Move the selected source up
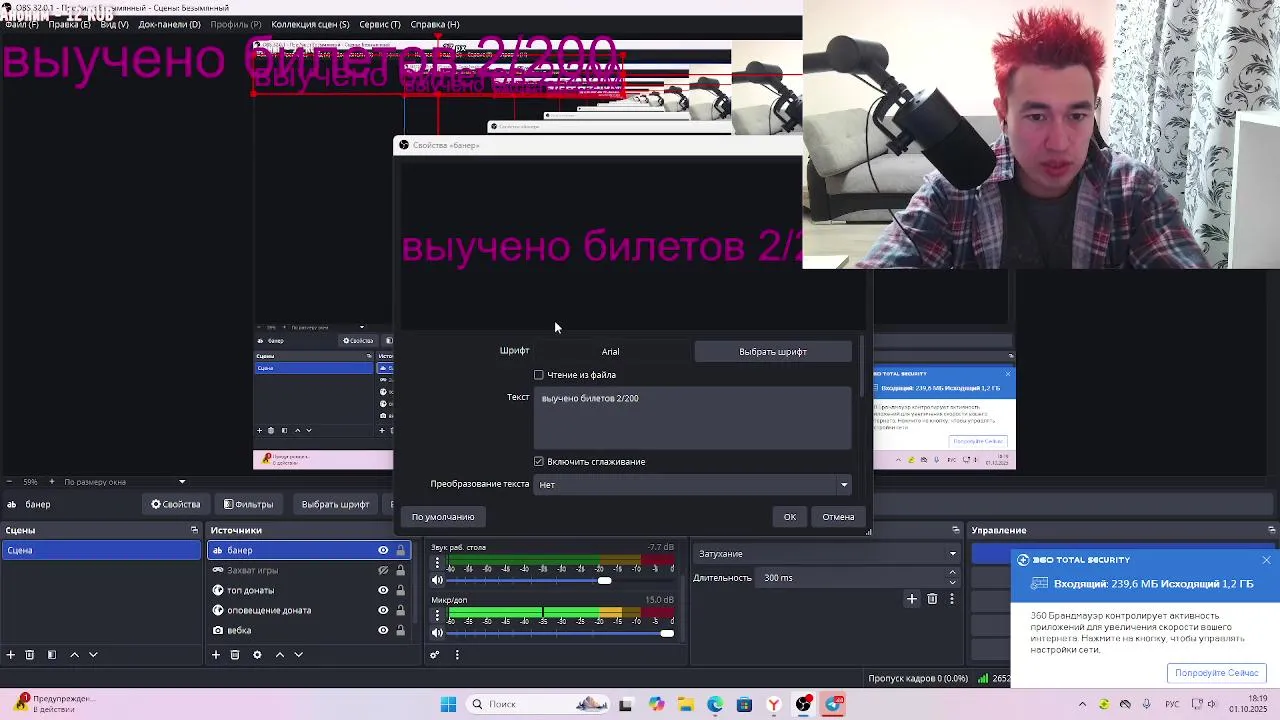The width and height of the screenshot is (1280, 720). (x=279, y=655)
